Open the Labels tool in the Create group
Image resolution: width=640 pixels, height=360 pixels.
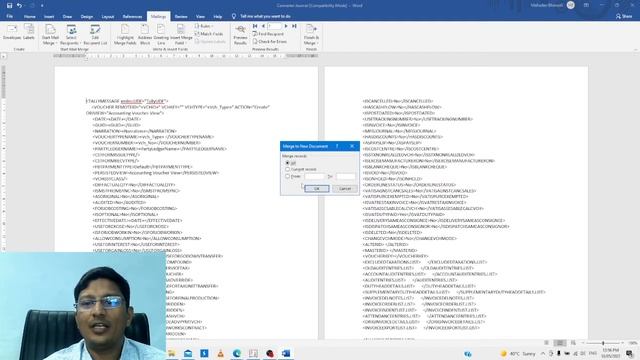pyautogui.click(x=29, y=32)
